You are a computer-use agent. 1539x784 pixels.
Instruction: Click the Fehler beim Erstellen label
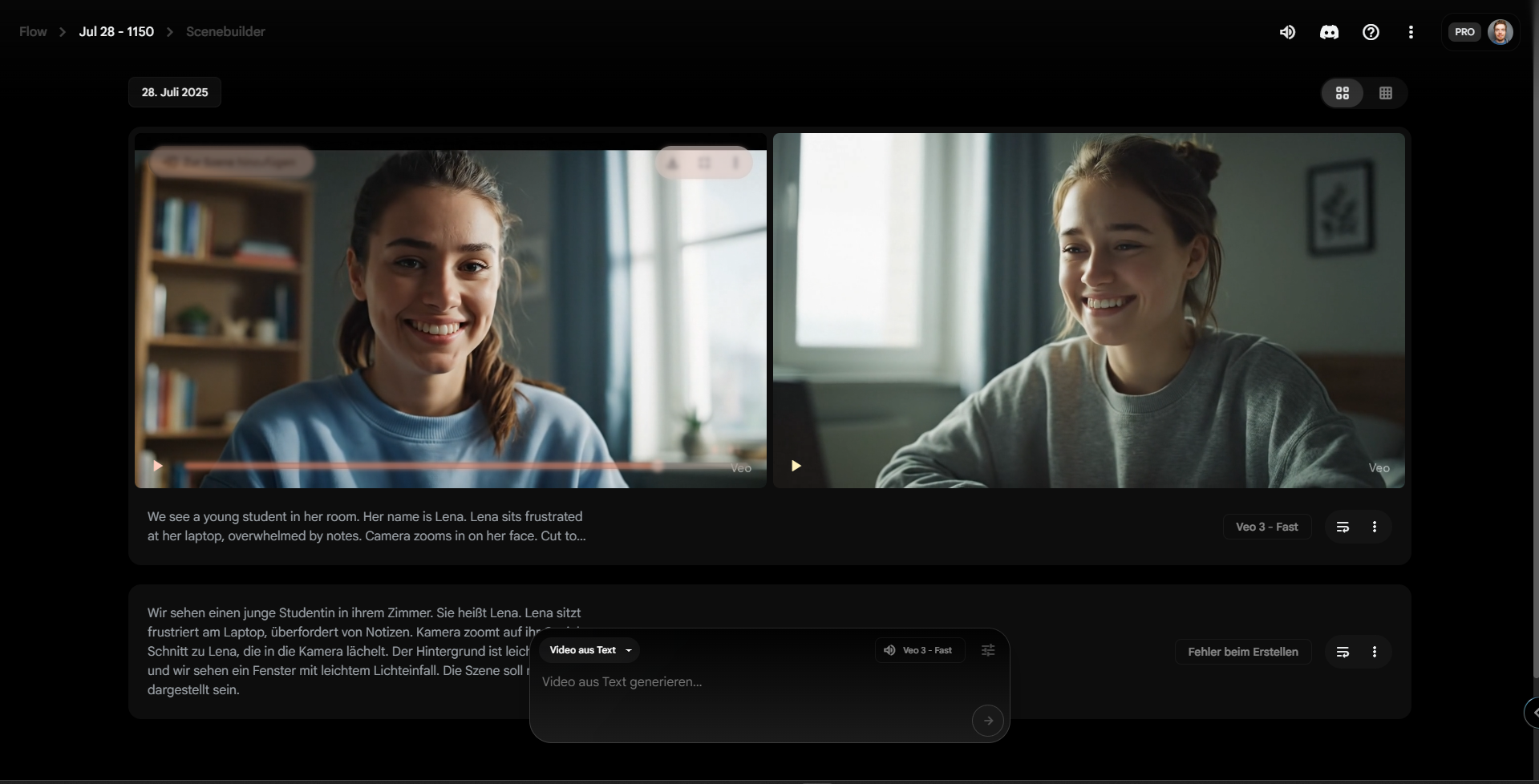[1242, 652]
